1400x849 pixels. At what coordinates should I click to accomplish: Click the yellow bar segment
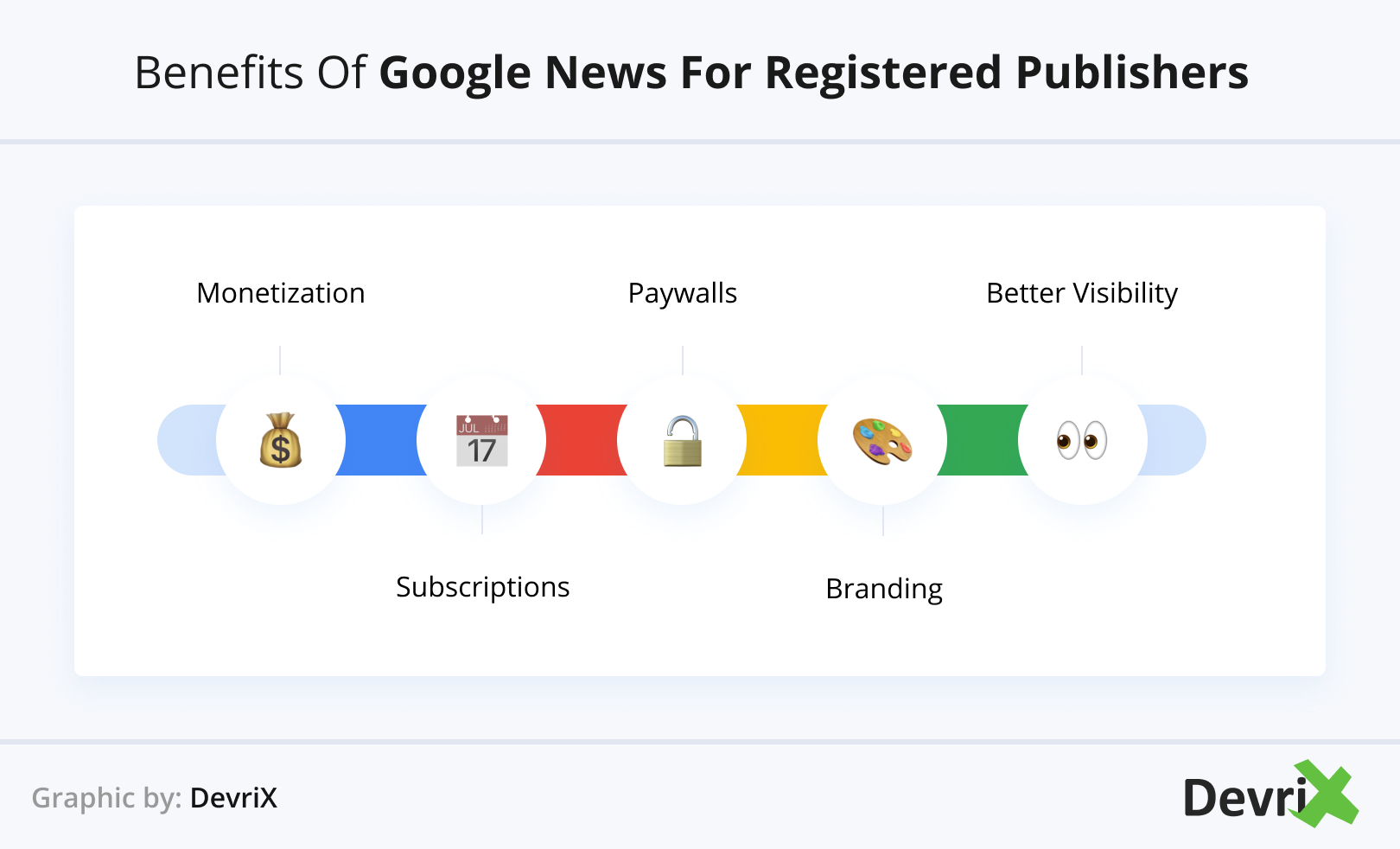point(782,440)
